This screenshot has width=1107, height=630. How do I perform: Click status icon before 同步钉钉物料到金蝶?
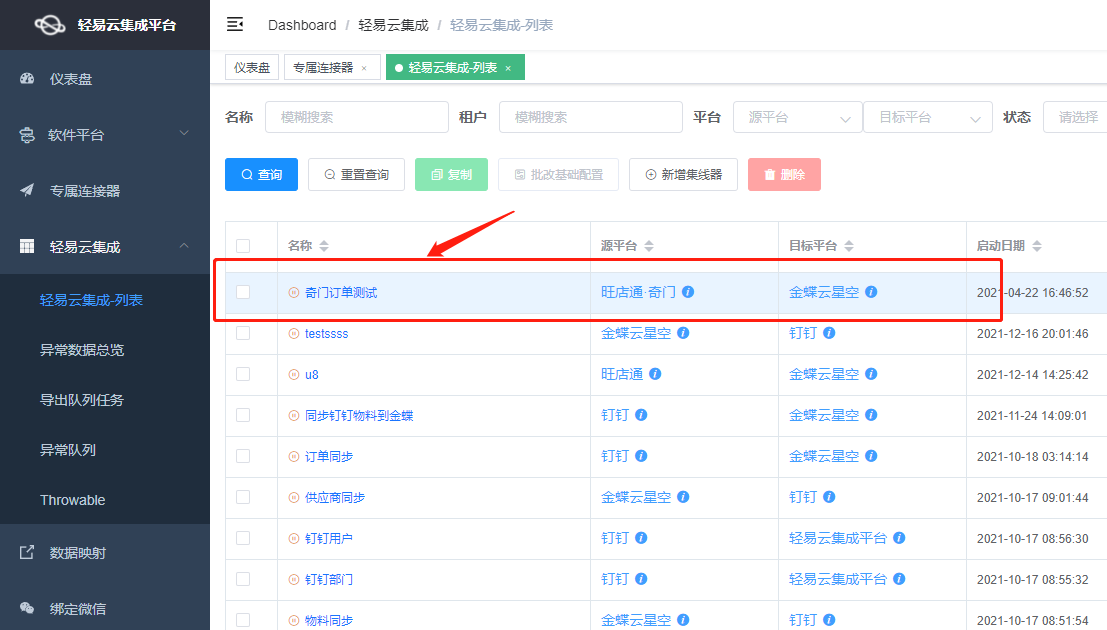(294, 415)
